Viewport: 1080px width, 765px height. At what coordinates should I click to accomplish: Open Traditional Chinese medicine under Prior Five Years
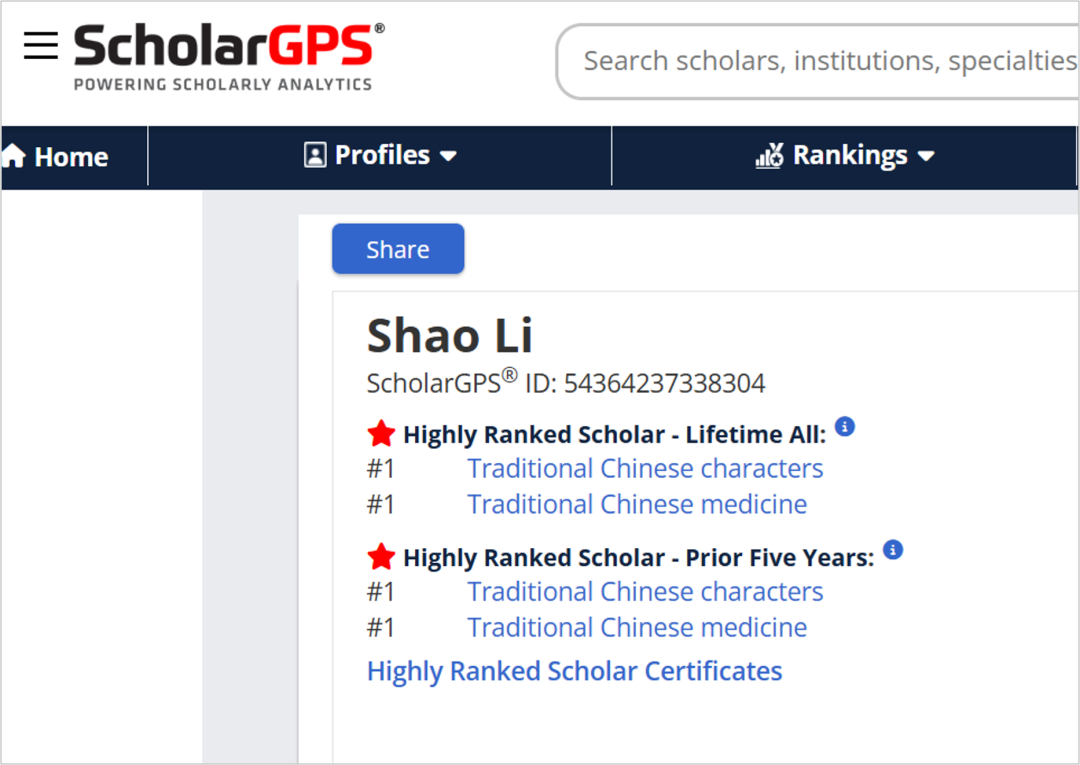[x=637, y=627]
